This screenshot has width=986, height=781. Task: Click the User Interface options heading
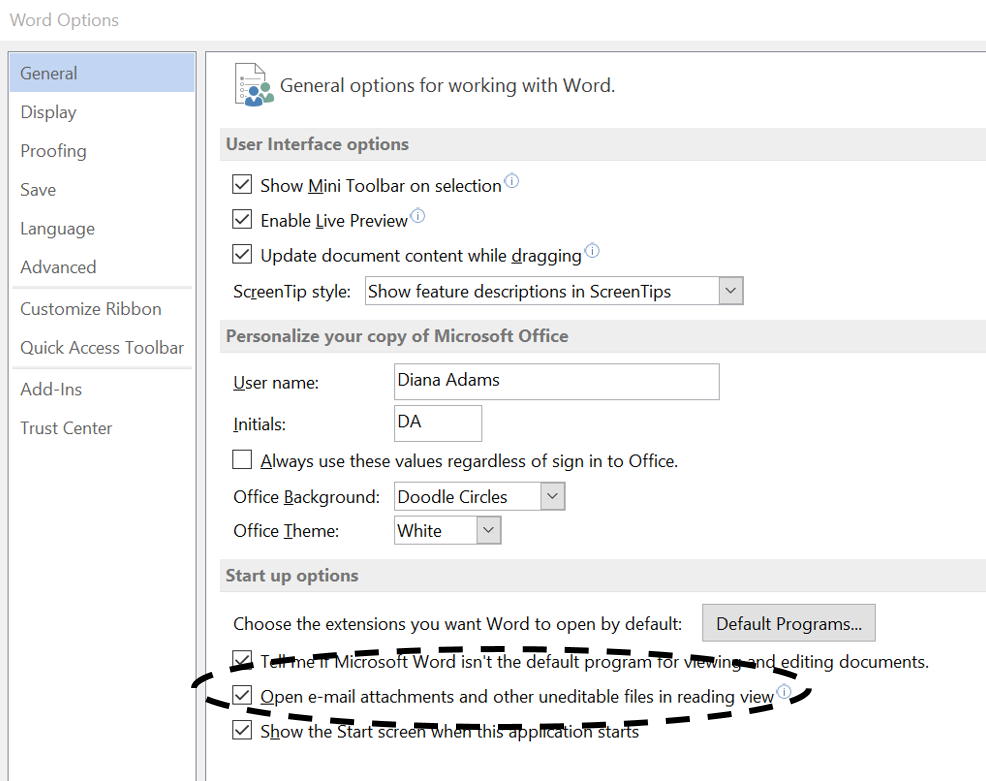coord(317,144)
